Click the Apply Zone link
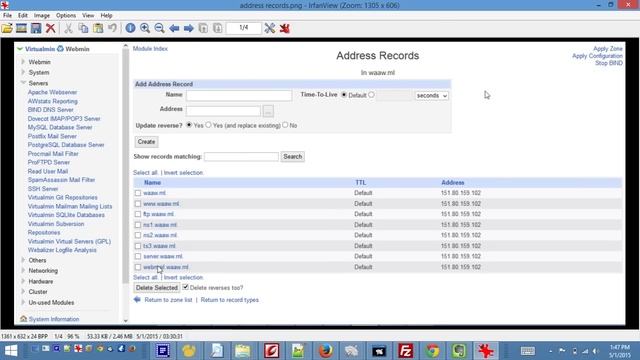This screenshot has width=640, height=360. pyautogui.click(x=608, y=49)
